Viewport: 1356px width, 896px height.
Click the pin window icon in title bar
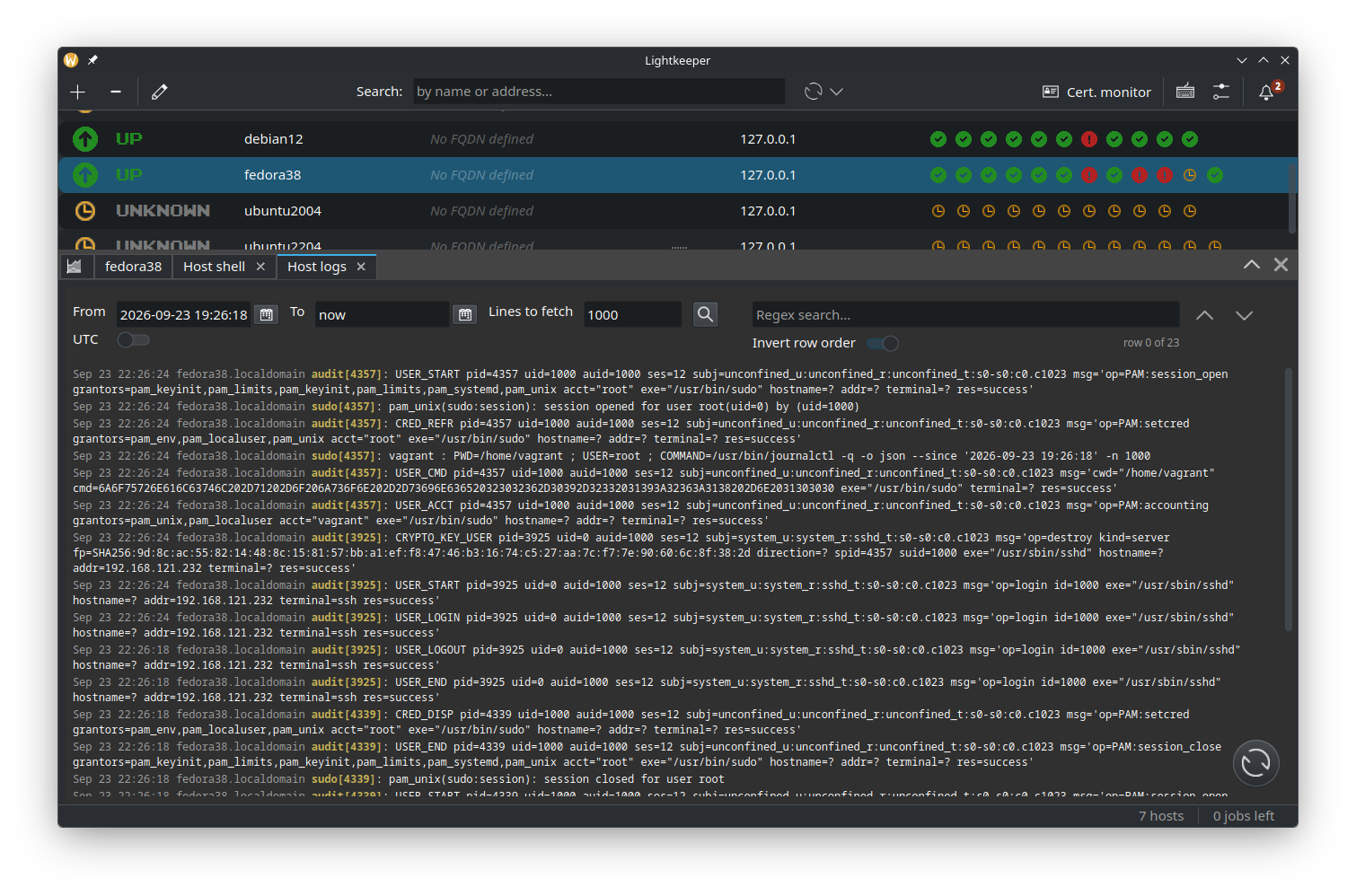click(x=92, y=60)
